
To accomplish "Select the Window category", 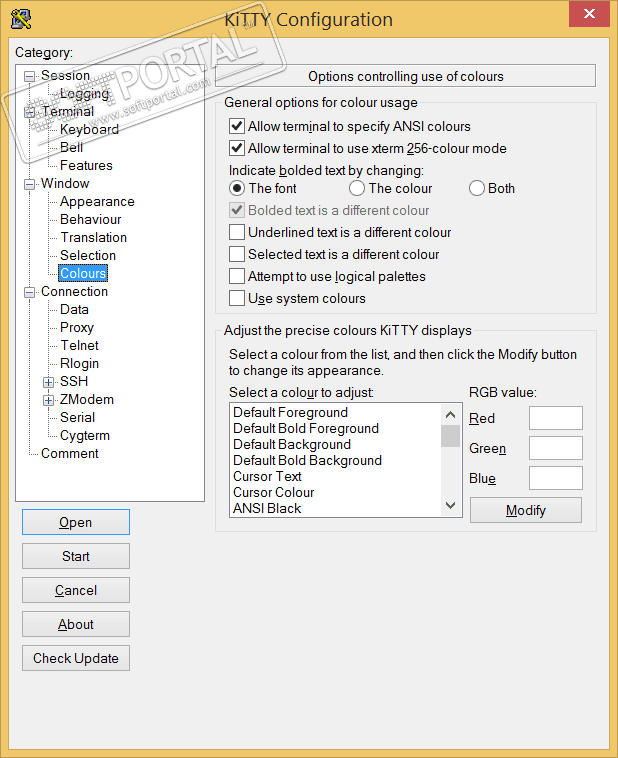I will 65,183.
